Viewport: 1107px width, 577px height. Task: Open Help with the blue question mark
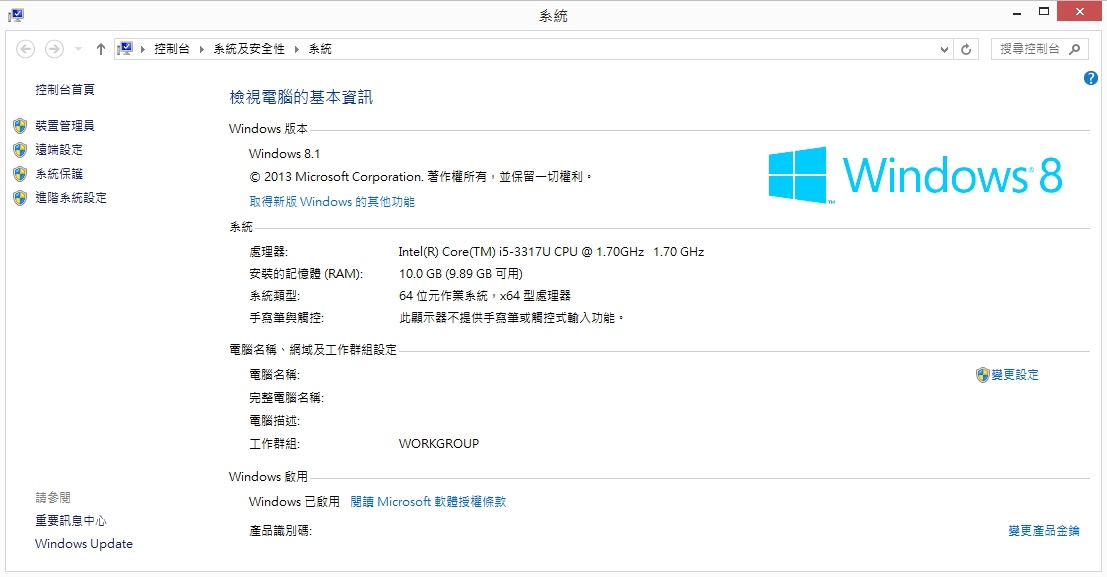pyautogui.click(x=1091, y=78)
